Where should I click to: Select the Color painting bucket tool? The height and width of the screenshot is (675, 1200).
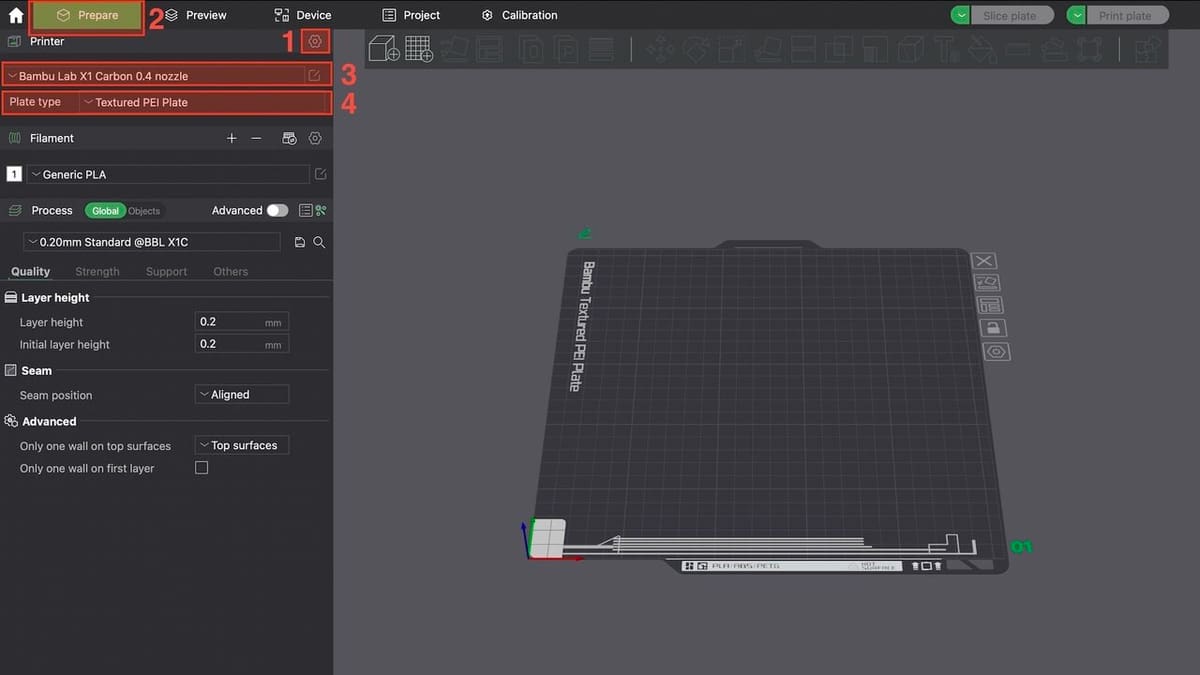pyautogui.click(x=984, y=49)
